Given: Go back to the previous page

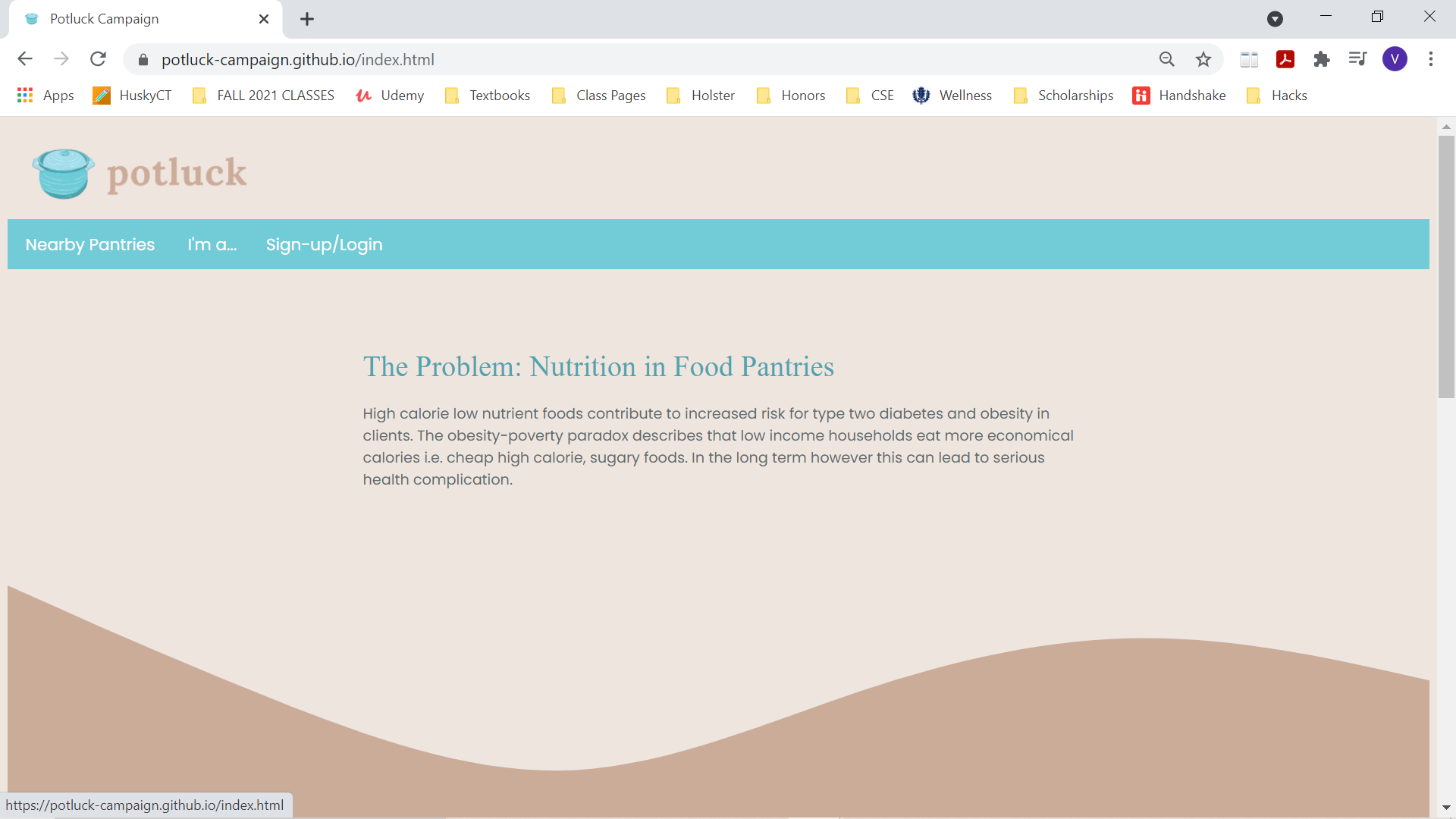Looking at the screenshot, I should [25, 59].
